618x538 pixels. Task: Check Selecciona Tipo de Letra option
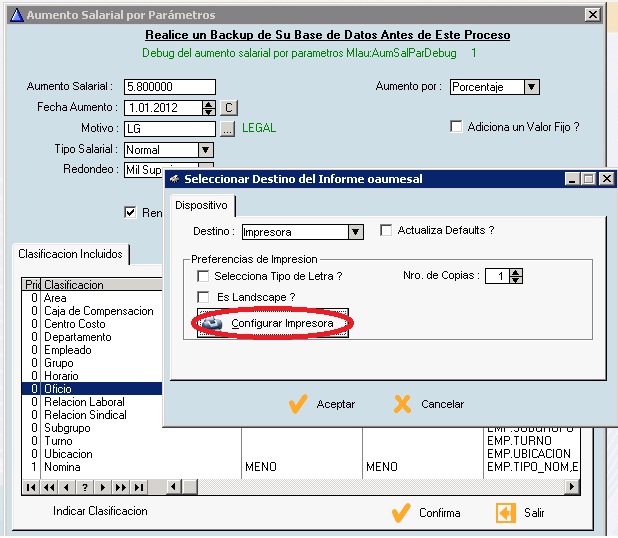pyautogui.click(x=204, y=276)
